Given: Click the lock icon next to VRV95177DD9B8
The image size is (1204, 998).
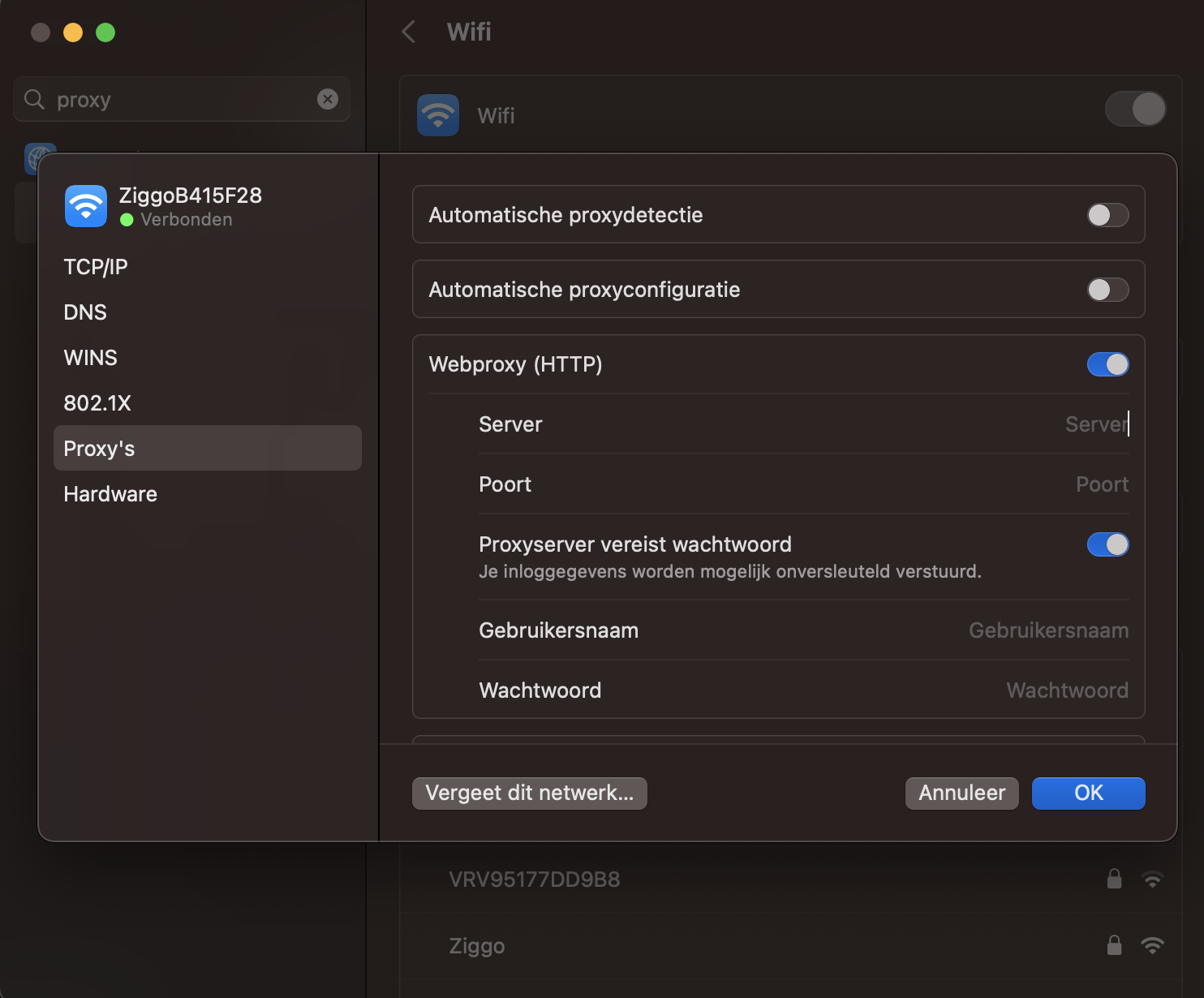Looking at the screenshot, I should [1114, 879].
